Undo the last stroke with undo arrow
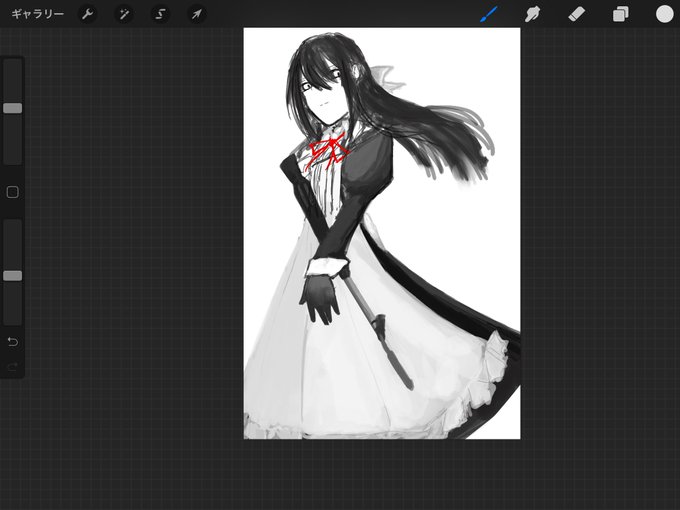 tap(13, 342)
